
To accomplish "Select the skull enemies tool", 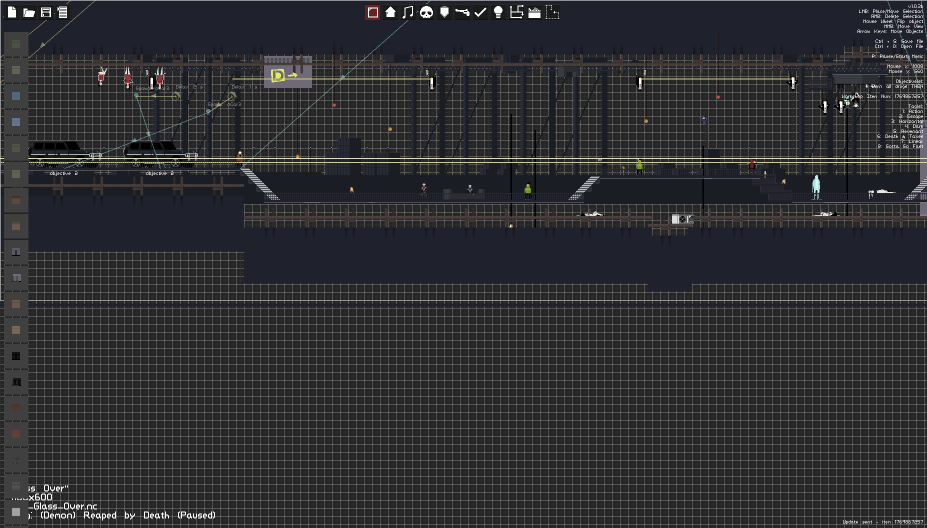I will coord(426,12).
